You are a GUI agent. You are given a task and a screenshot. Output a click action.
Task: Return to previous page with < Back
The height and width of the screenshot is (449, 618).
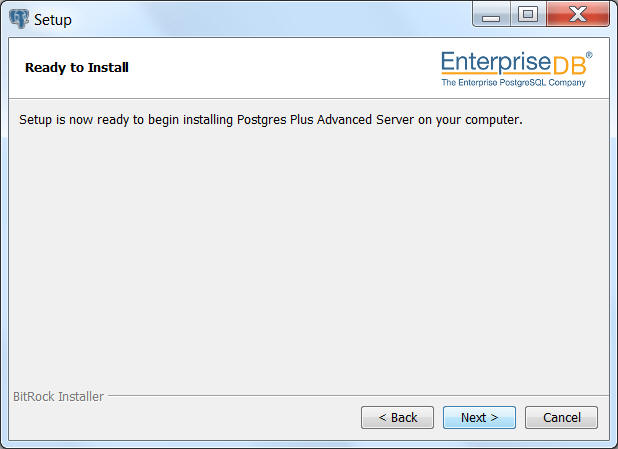397,417
